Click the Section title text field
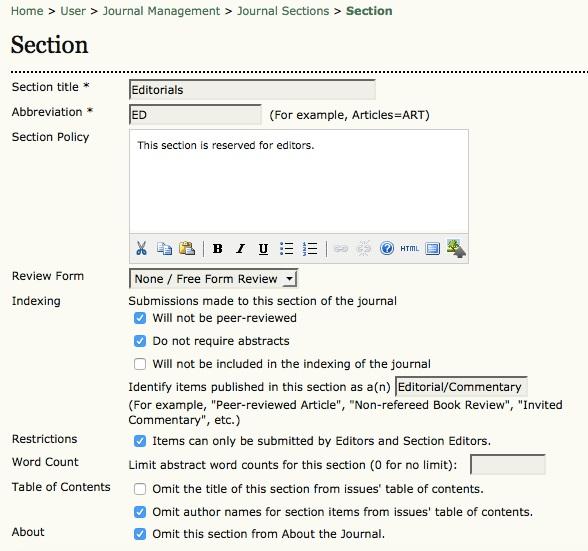Viewport: 588px width, 551px height. (252, 89)
